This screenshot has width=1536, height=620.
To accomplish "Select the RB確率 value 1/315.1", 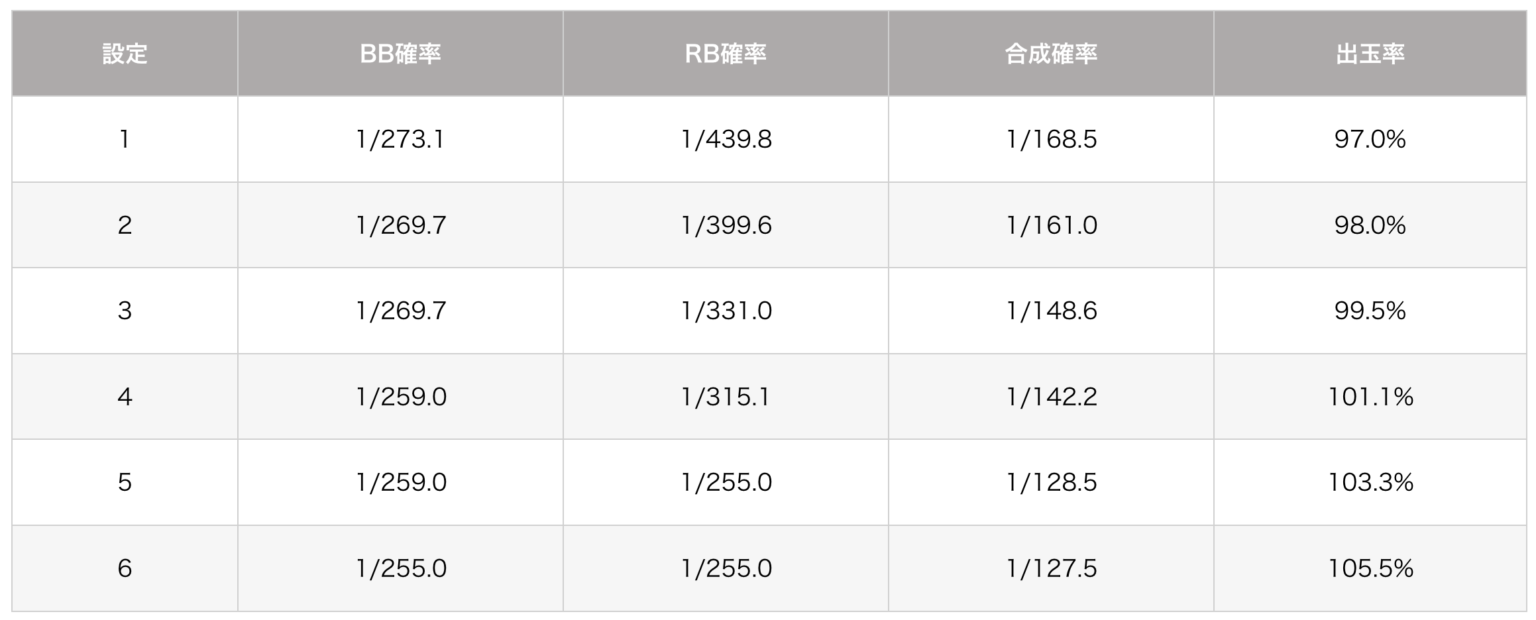I will [725, 397].
